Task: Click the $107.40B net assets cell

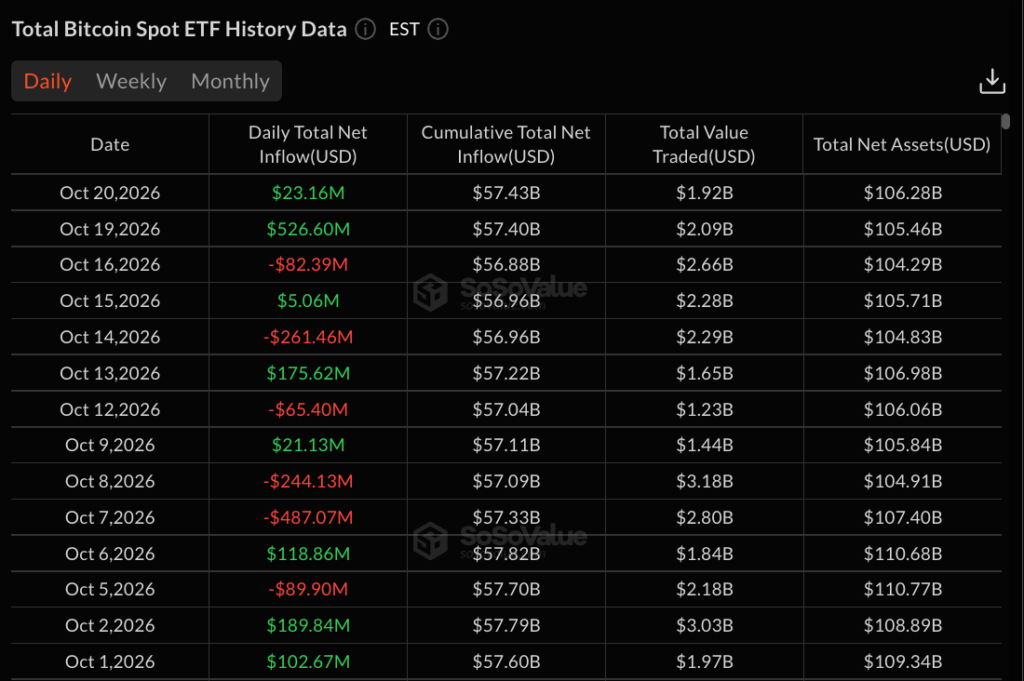Action: (x=903, y=517)
